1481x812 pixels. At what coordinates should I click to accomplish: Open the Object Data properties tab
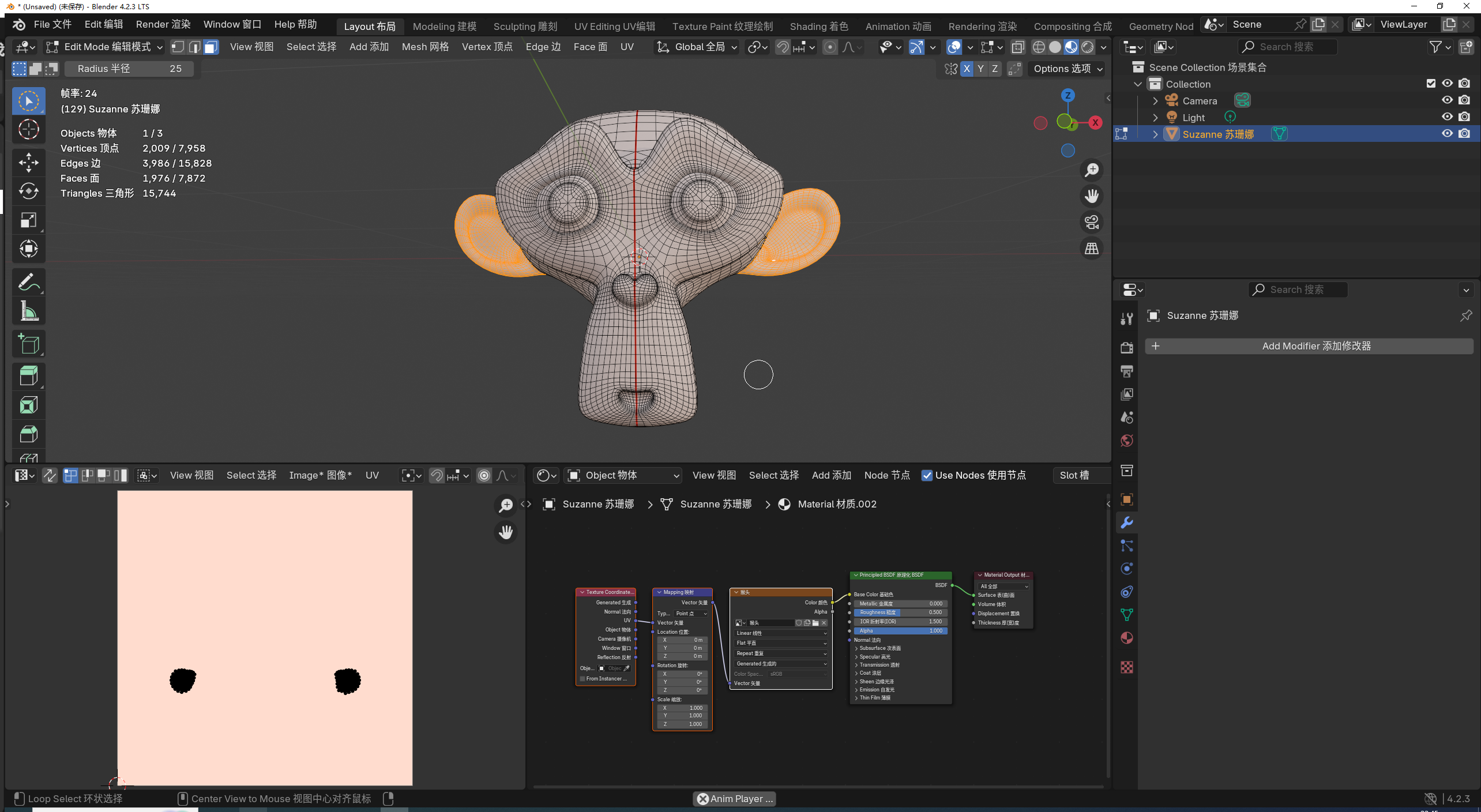pyautogui.click(x=1126, y=615)
